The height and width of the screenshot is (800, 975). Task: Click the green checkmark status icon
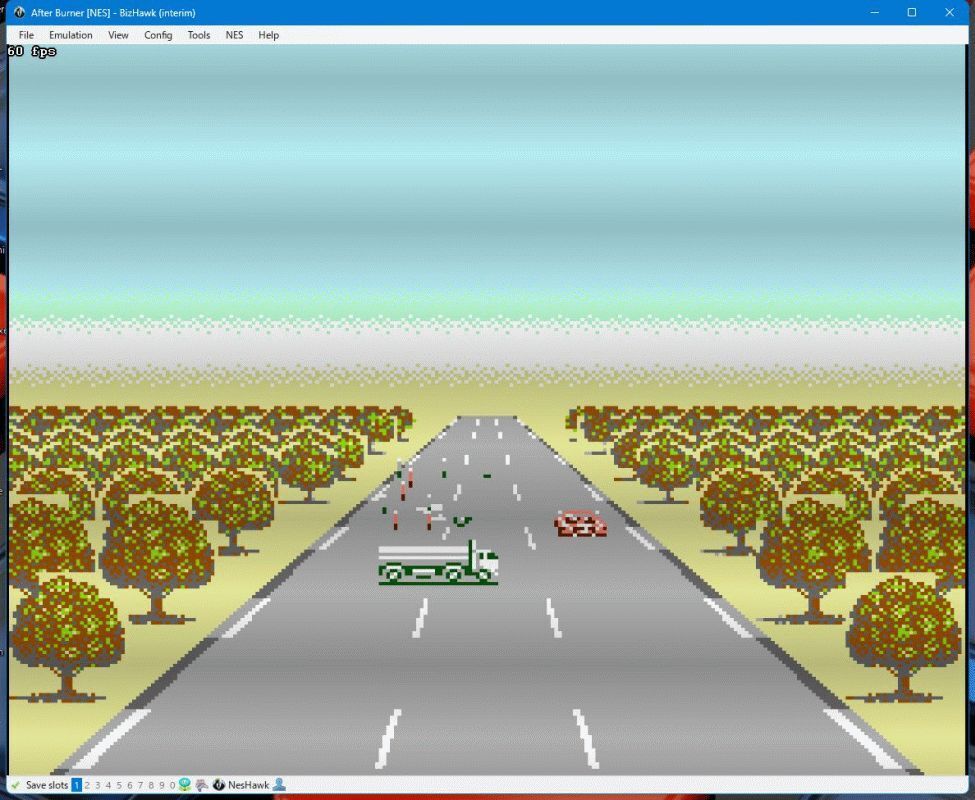(16, 785)
